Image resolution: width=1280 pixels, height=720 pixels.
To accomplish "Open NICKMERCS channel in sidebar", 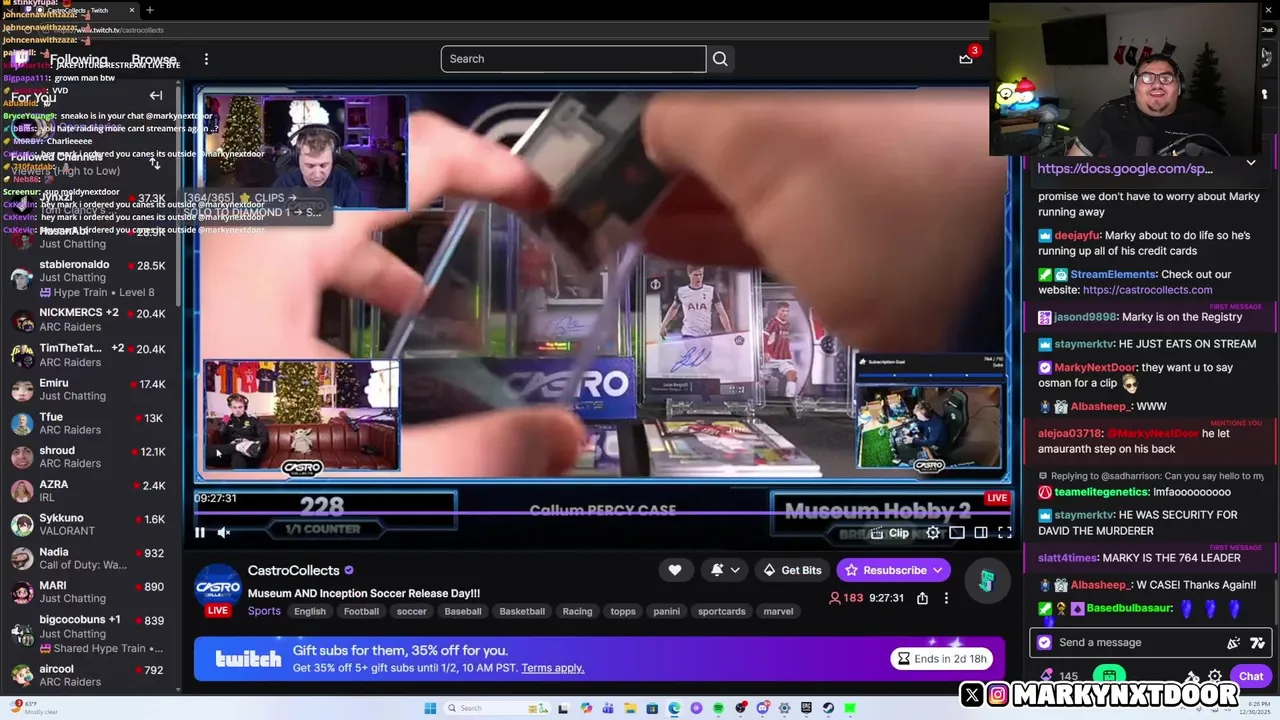I will pos(90,320).
